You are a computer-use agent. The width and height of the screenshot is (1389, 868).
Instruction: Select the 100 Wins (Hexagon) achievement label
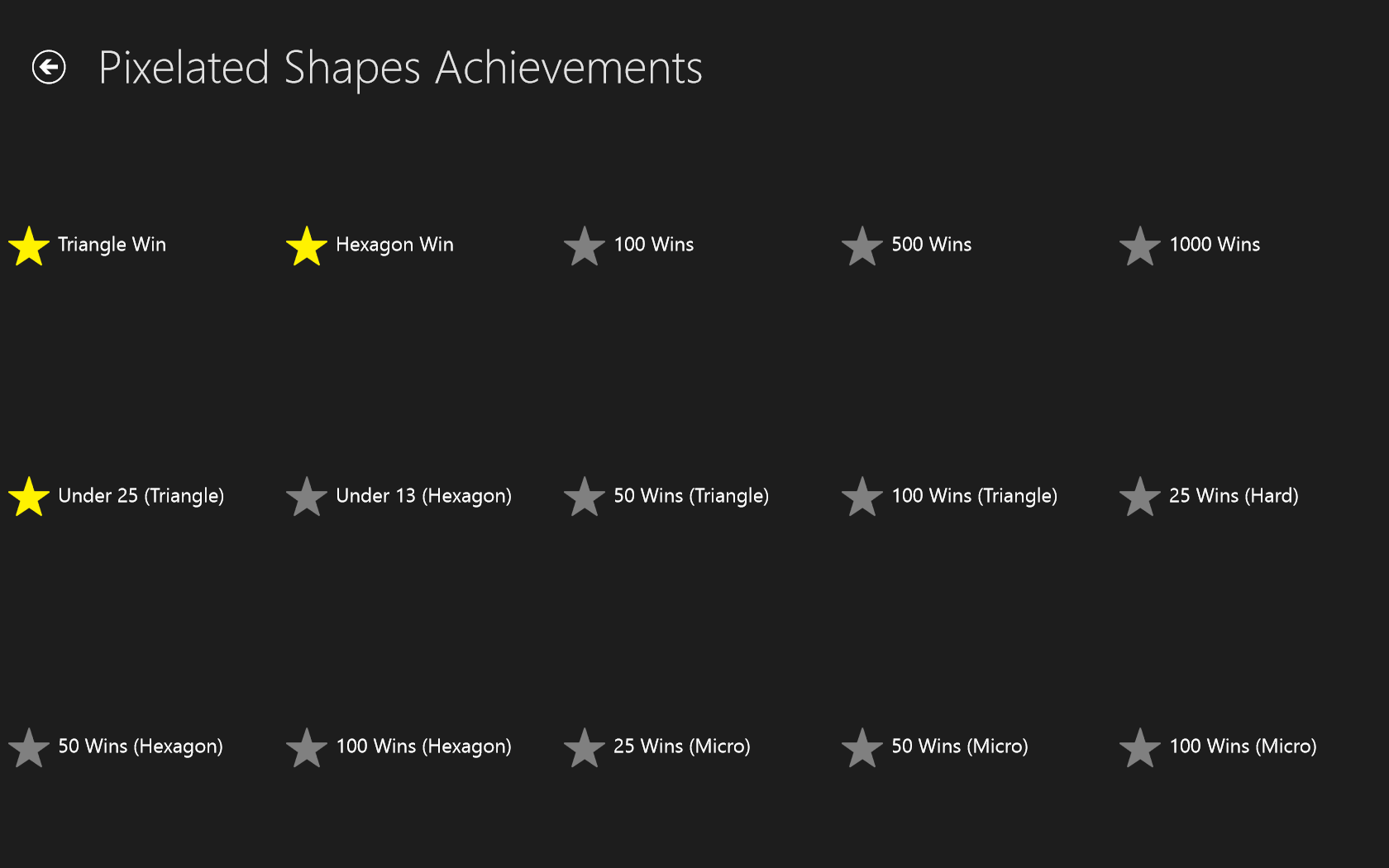coord(423,746)
